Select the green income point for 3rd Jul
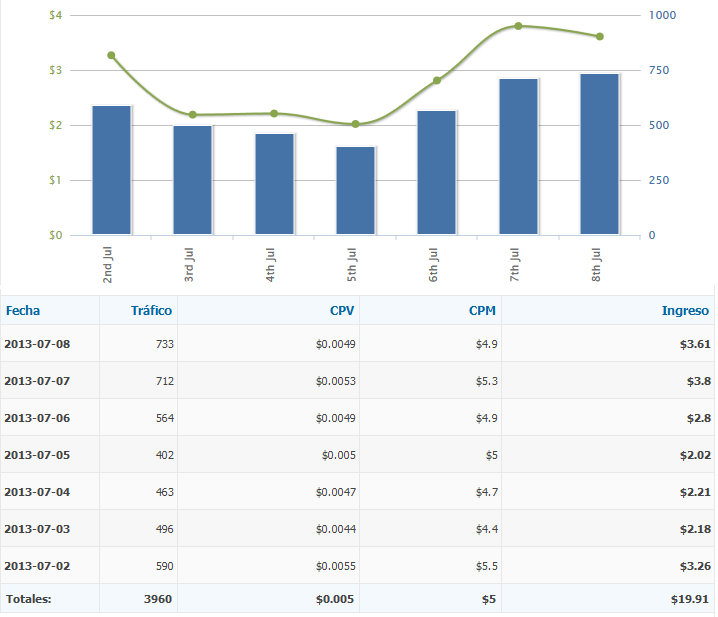Image resolution: width=718 pixels, height=617 pixels. (x=192, y=115)
